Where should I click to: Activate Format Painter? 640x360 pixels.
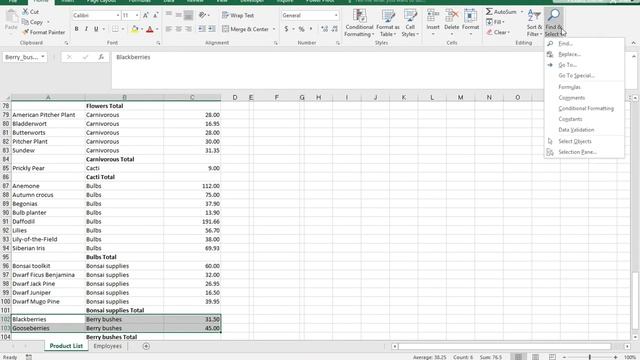click(x=43, y=32)
